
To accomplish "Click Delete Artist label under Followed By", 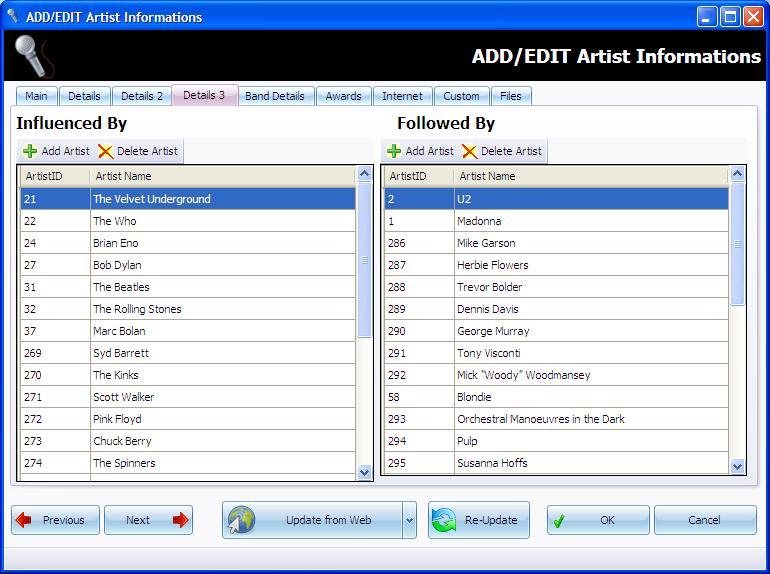I will [x=511, y=151].
